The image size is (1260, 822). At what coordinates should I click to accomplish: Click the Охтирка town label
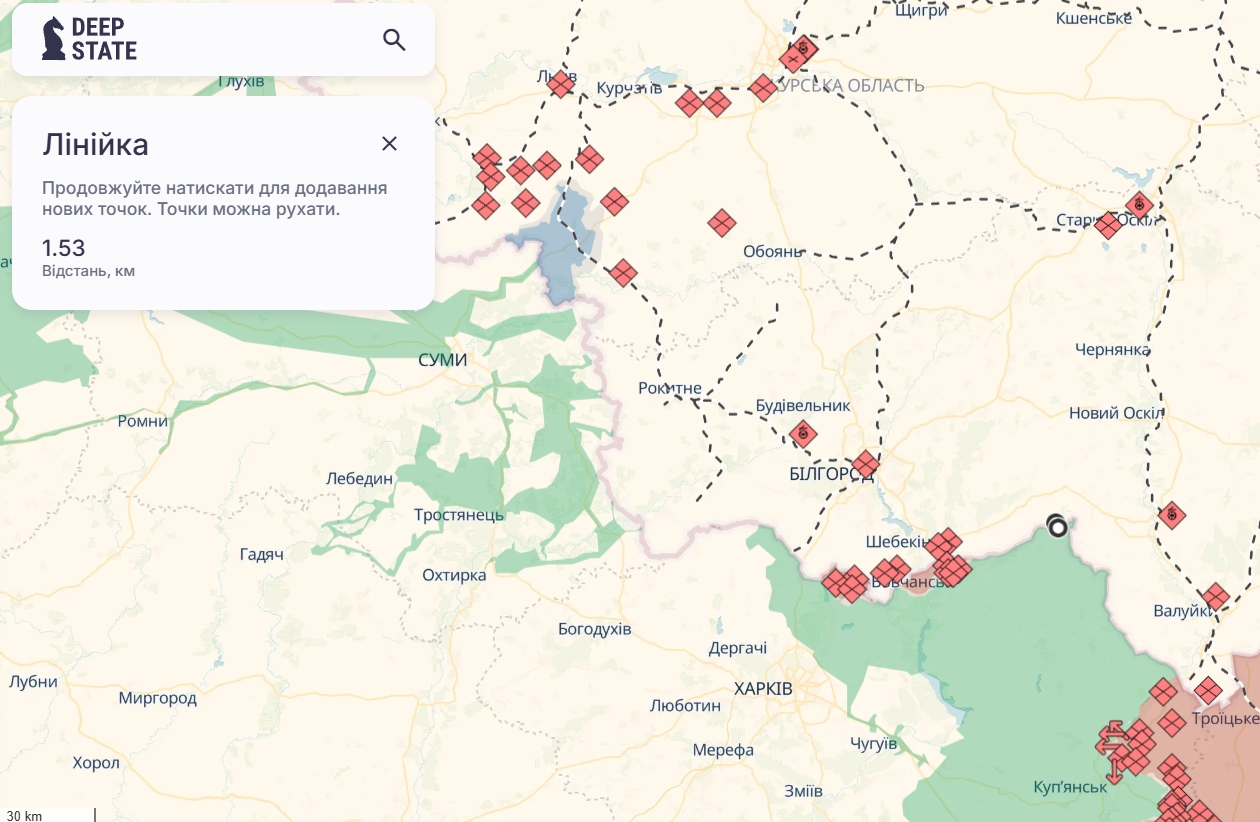453,575
